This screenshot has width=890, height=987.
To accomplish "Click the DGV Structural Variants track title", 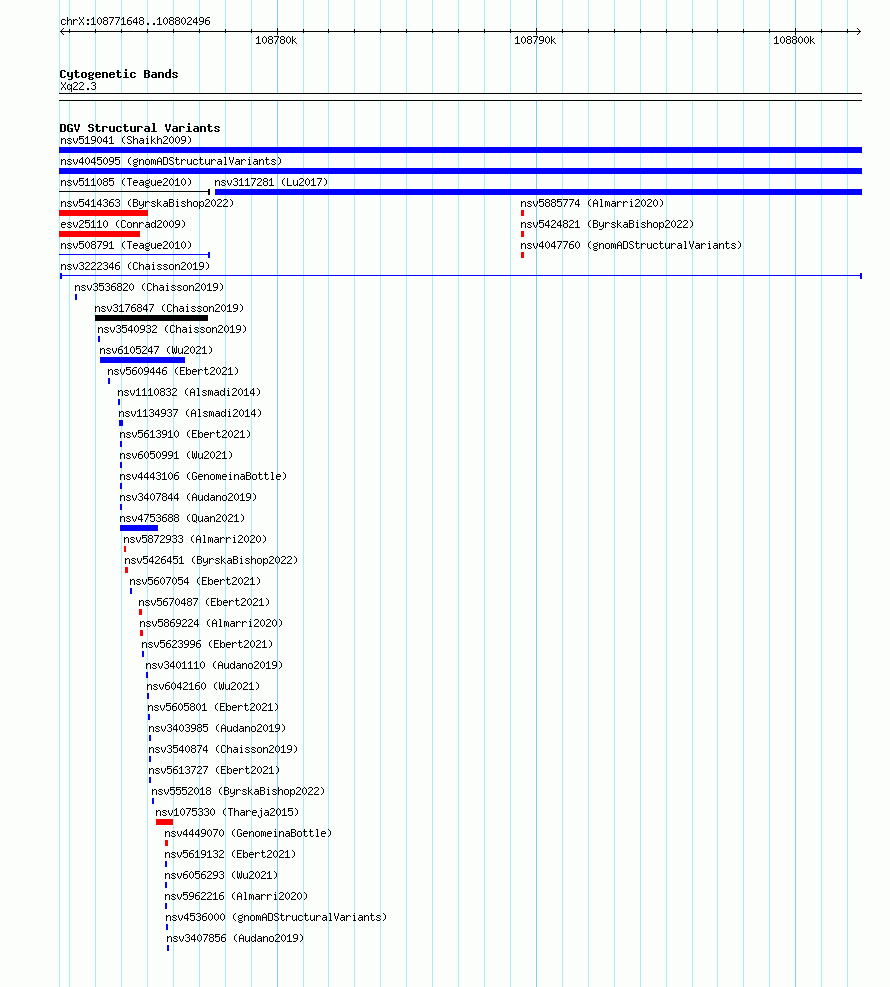I will pos(140,128).
